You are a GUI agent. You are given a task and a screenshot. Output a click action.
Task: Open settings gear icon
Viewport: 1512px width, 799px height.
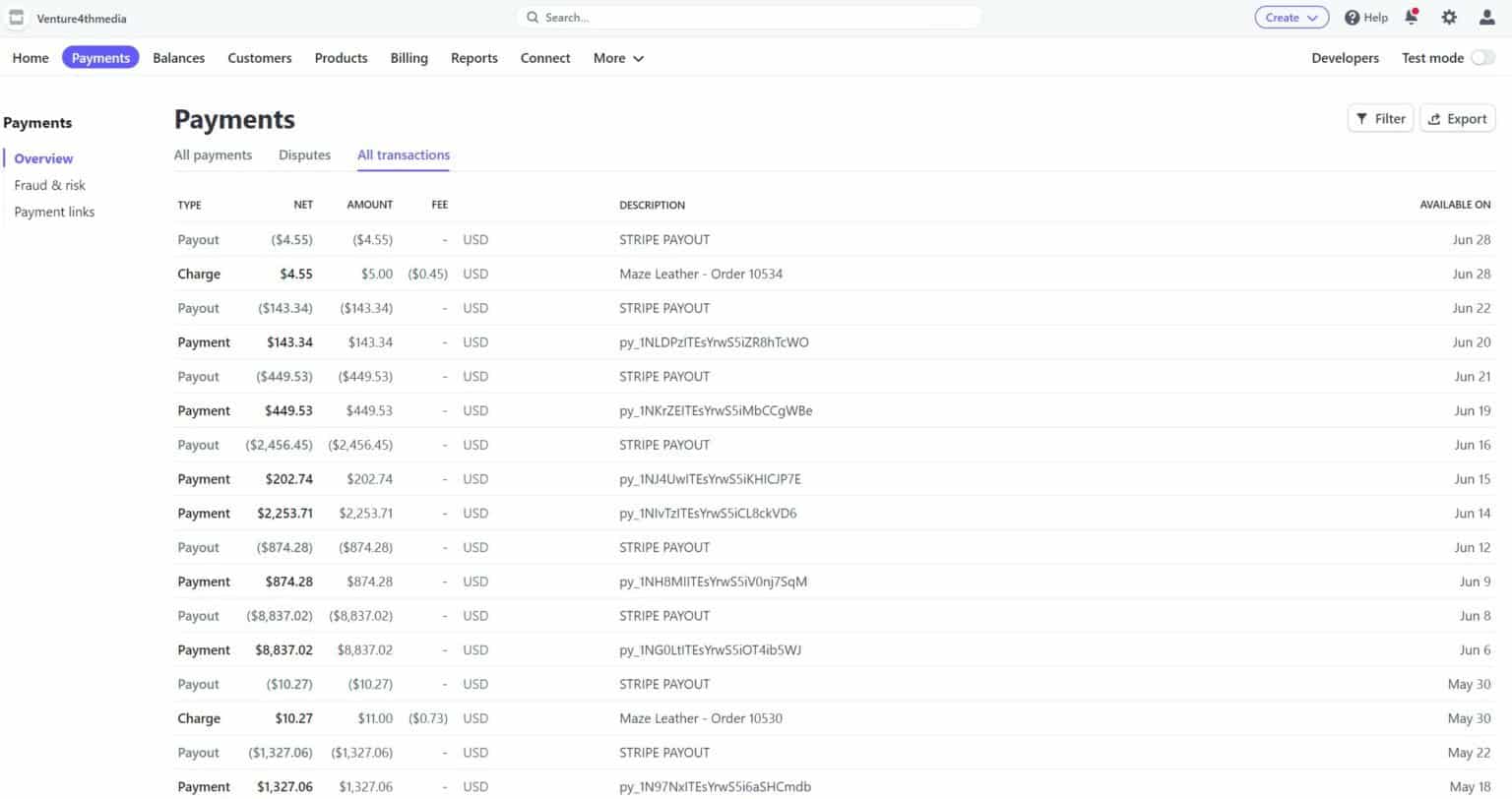click(x=1449, y=17)
